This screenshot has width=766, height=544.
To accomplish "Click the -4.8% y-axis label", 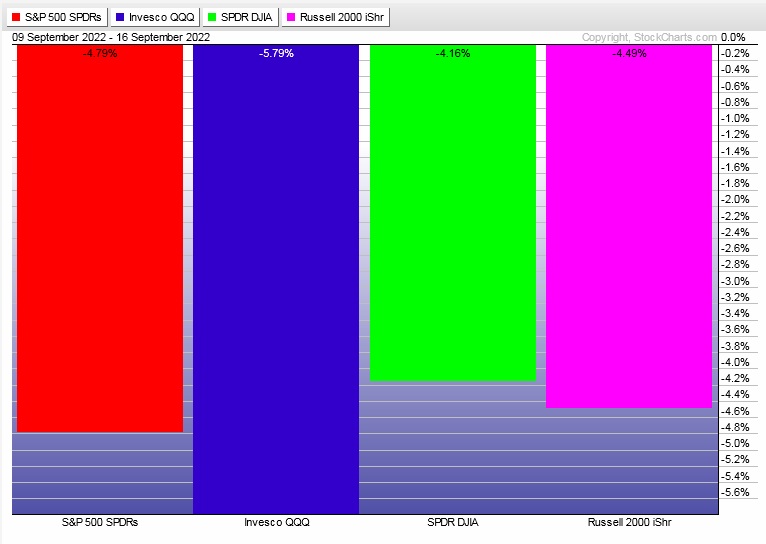I will [x=735, y=427].
